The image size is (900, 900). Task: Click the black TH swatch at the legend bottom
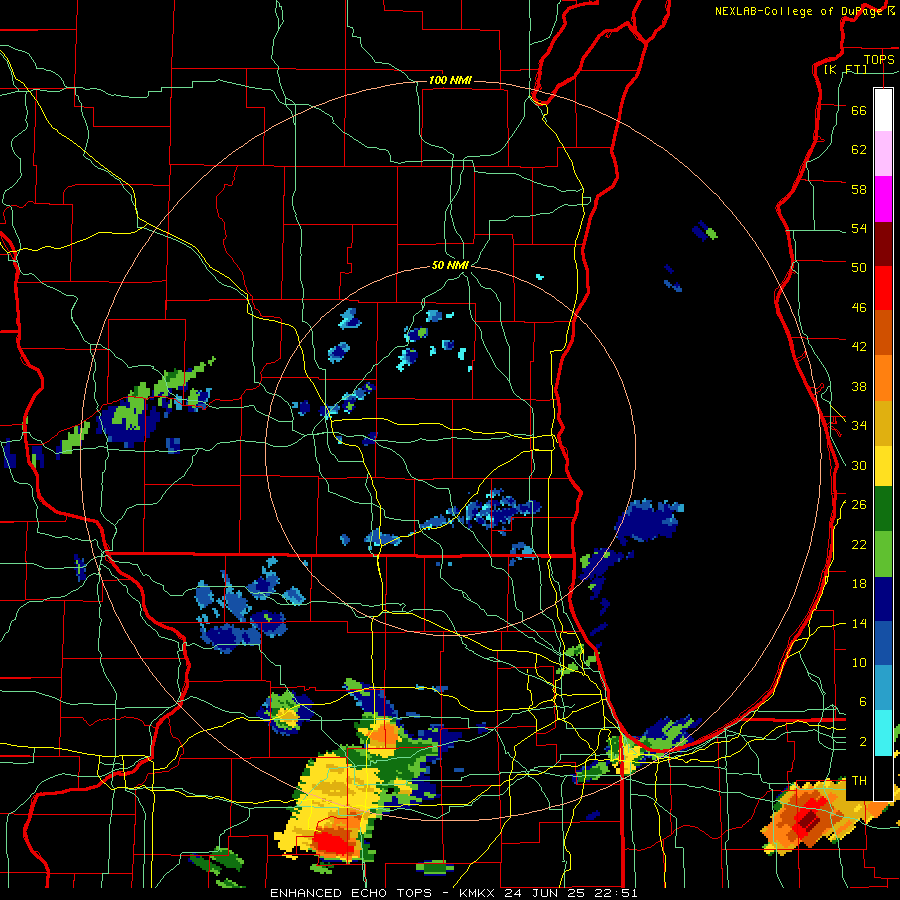pyautogui.click(x=883, y=778)
